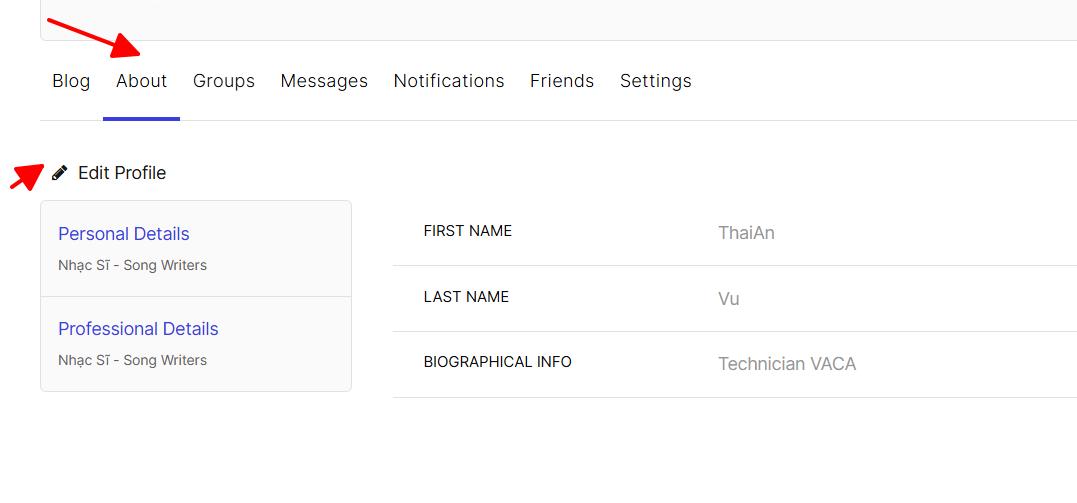The width and height of the screenshot is (1077, 503).
Task: View the Notifications tab
Action: 449,81
